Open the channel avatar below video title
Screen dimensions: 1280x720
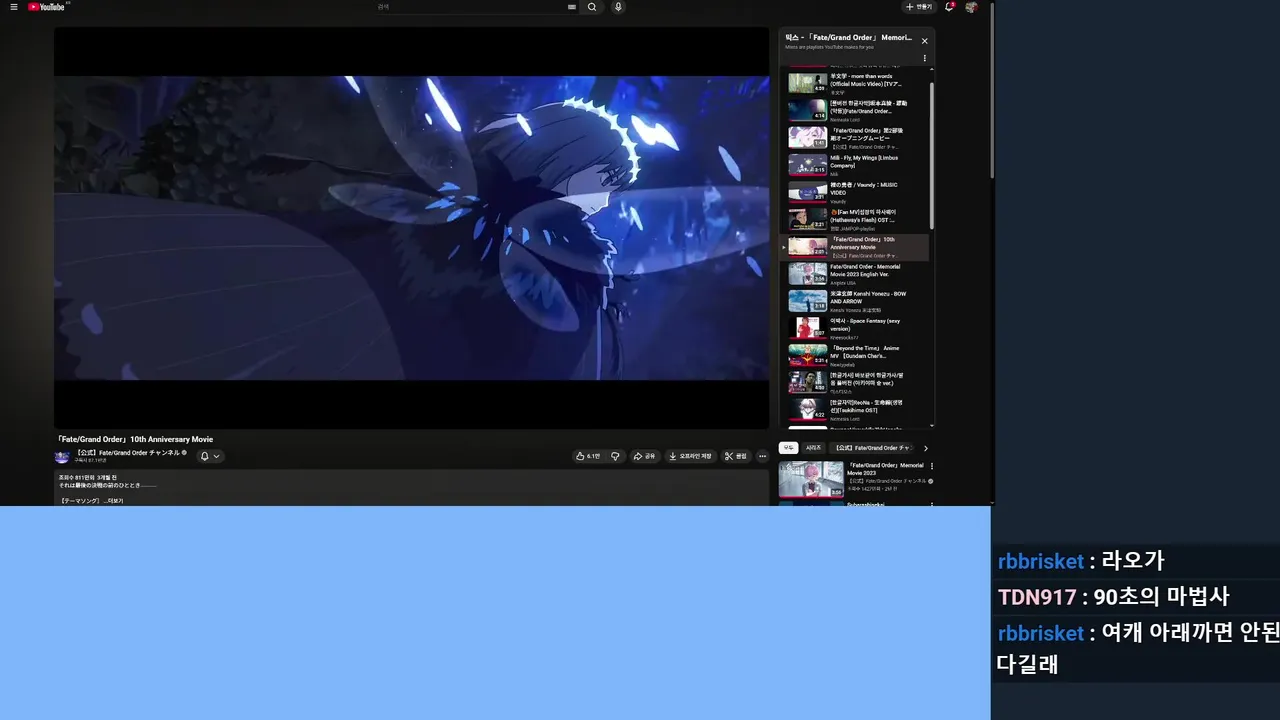click(x=62, y=456)
